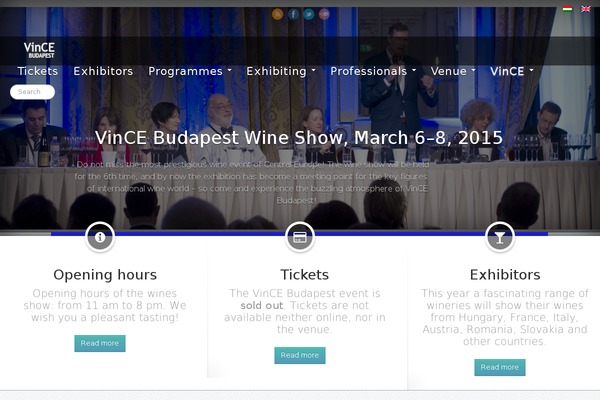
Task: Expand the VinCE dropdown in navigation
Action: pyautogui.click(x=512, y=71)
